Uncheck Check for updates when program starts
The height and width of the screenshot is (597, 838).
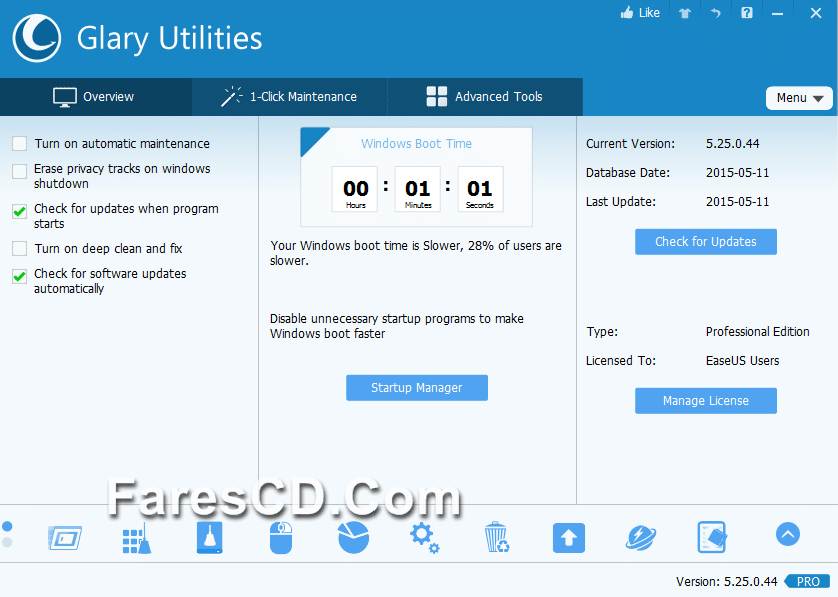[20, 211]
